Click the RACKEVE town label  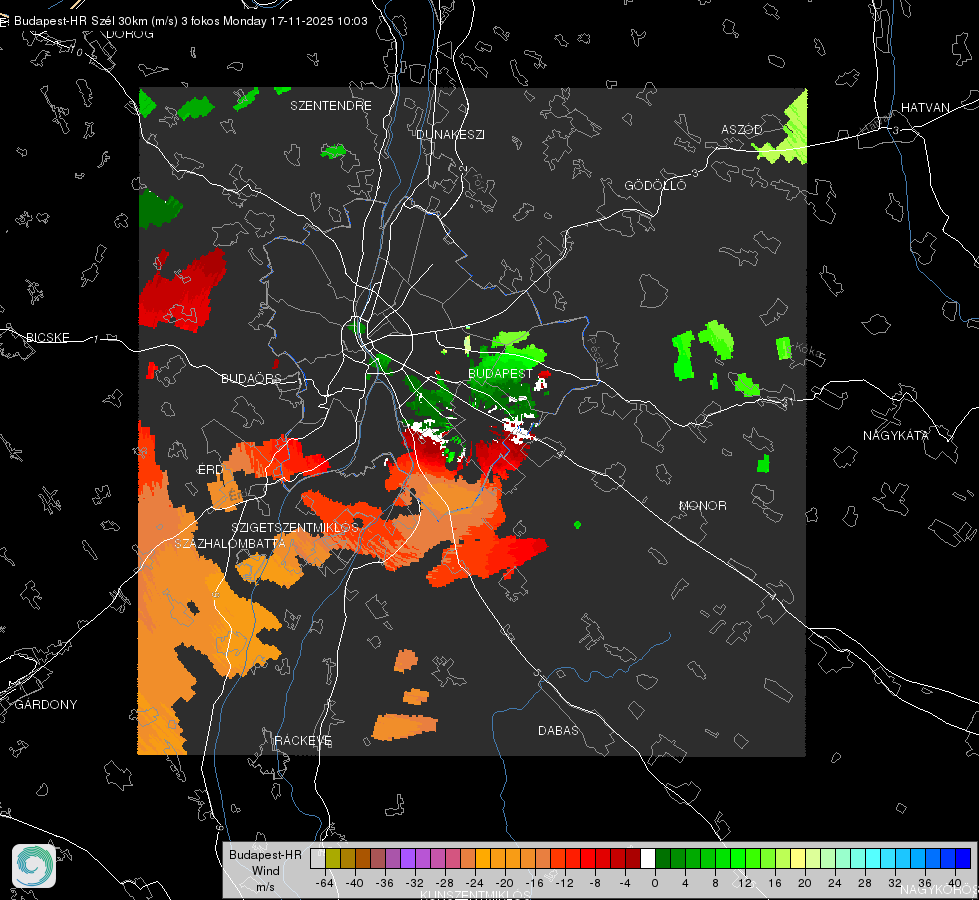click(x=303, y=741)
